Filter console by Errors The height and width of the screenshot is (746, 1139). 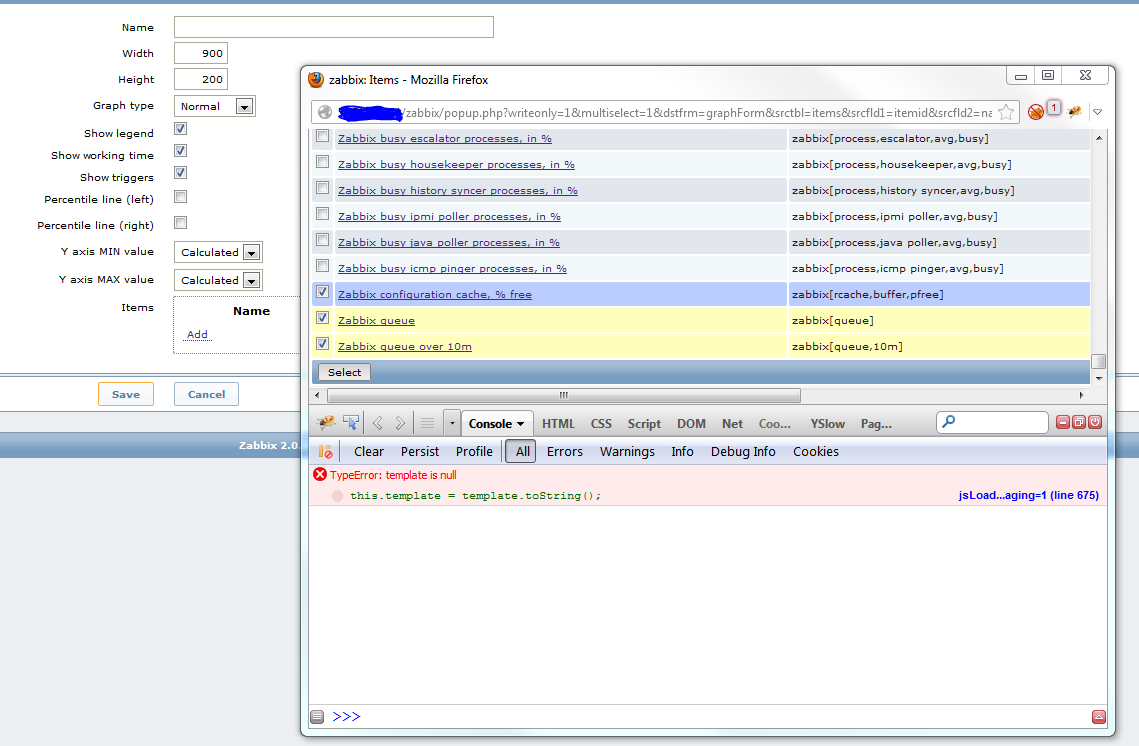(564, 451)
